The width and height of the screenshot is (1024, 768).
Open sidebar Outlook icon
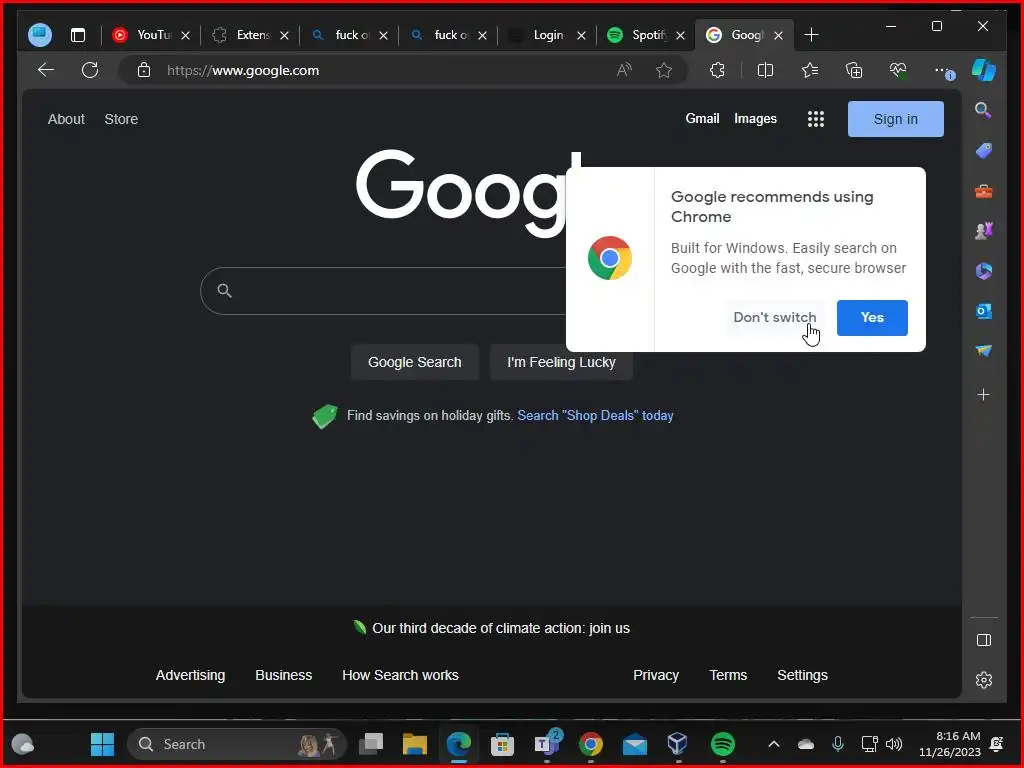[984, 312]
